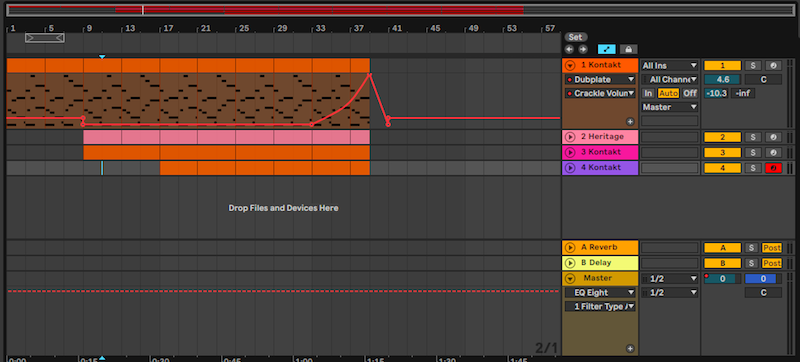Set monitor to Auto on track 1

coord(668,93)
